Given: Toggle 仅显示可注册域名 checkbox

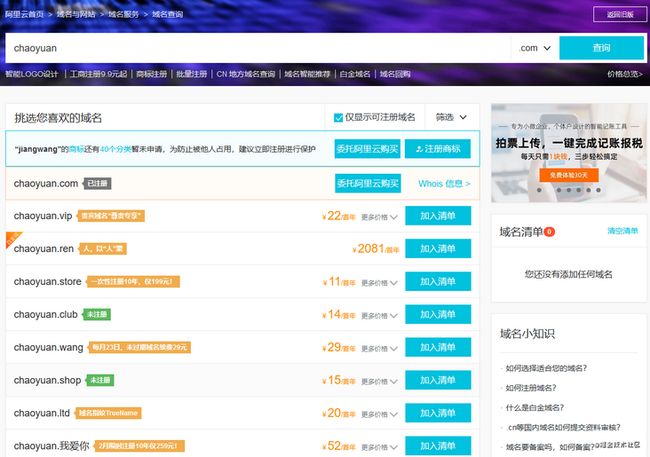Looking at the screenshot, I should tap(338, 118).
